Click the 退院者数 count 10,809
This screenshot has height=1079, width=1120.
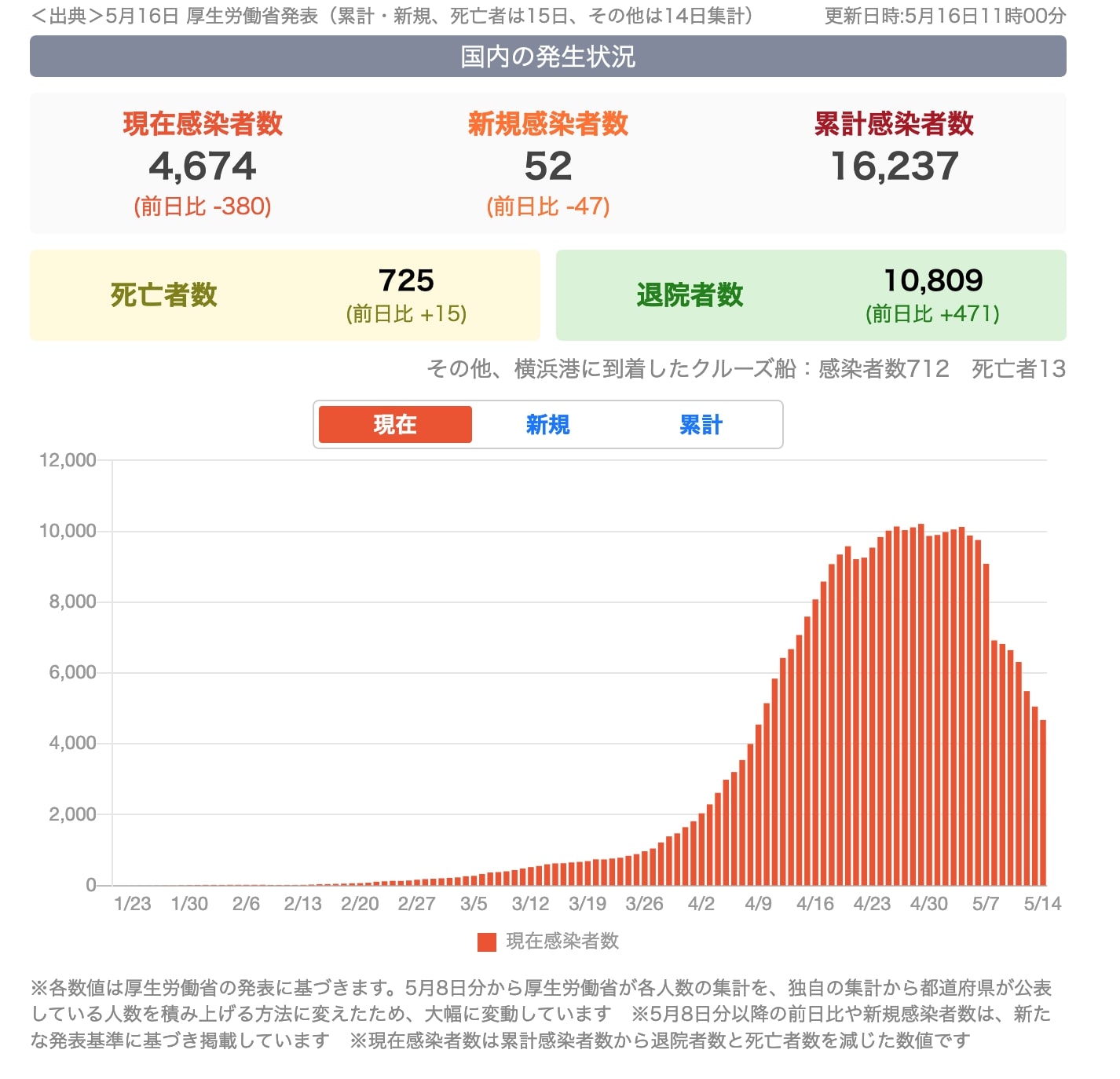[x=932, y=280]
